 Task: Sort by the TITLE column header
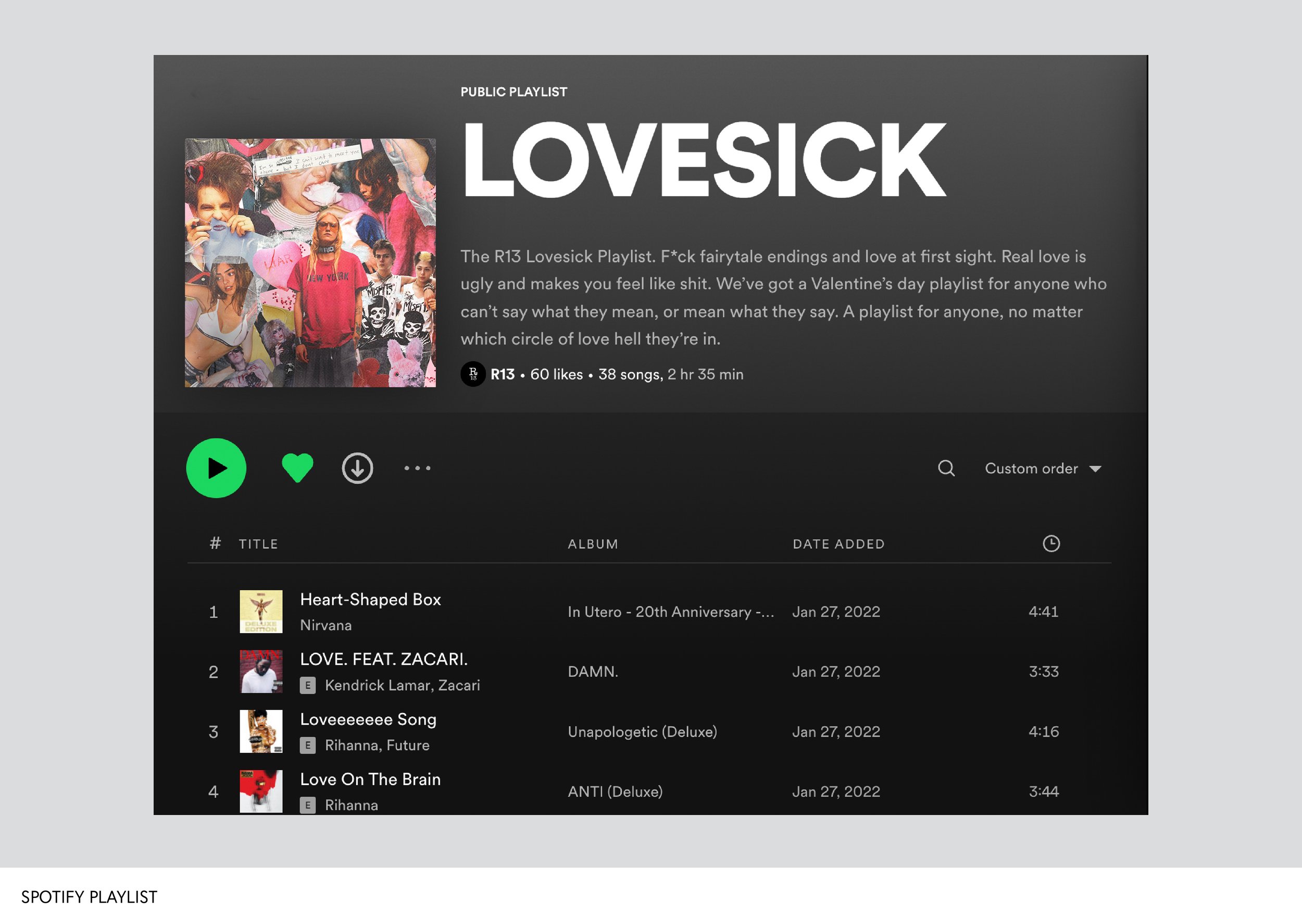tap(258, 544)
